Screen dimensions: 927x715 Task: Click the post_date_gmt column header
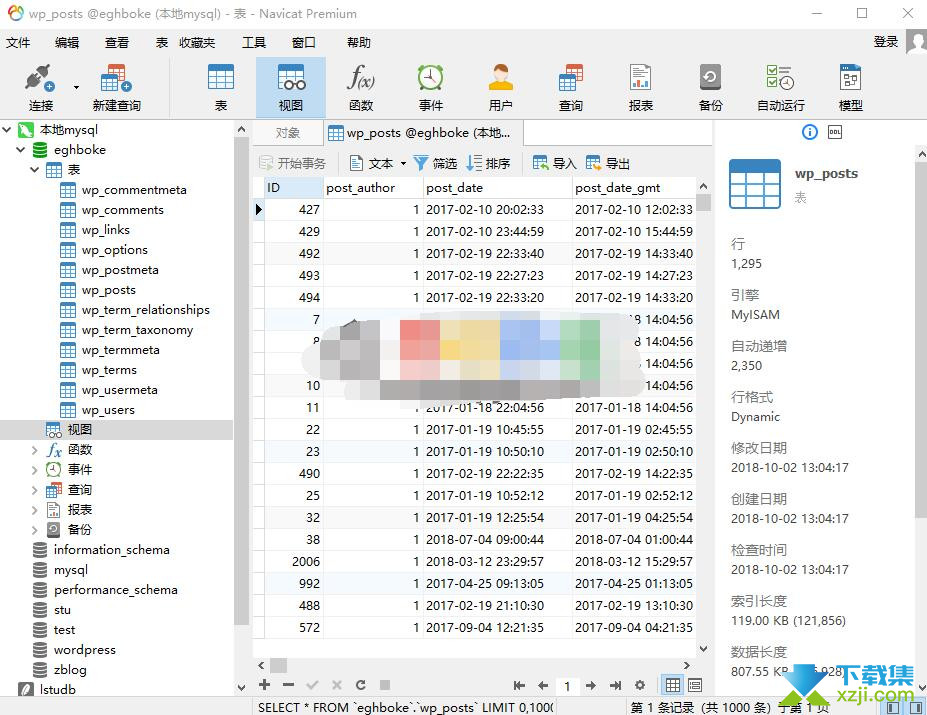tap(634, 187)
